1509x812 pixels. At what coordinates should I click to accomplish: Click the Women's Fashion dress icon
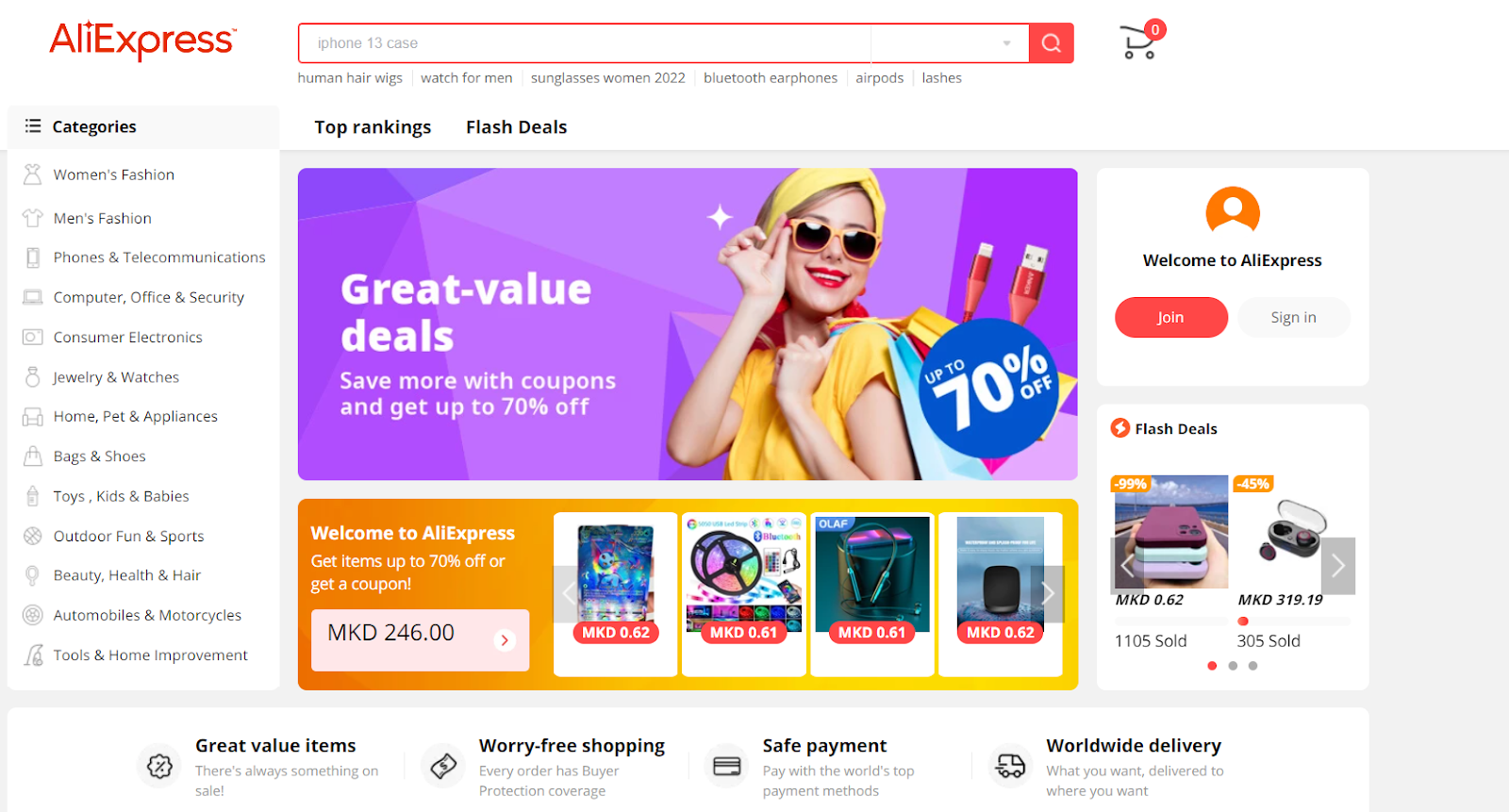point(33,174)
